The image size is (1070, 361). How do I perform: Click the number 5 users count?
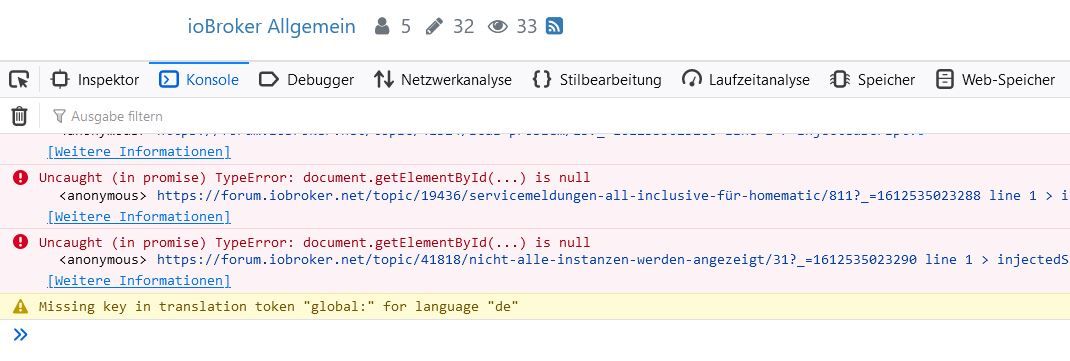[x=405, y=27]
